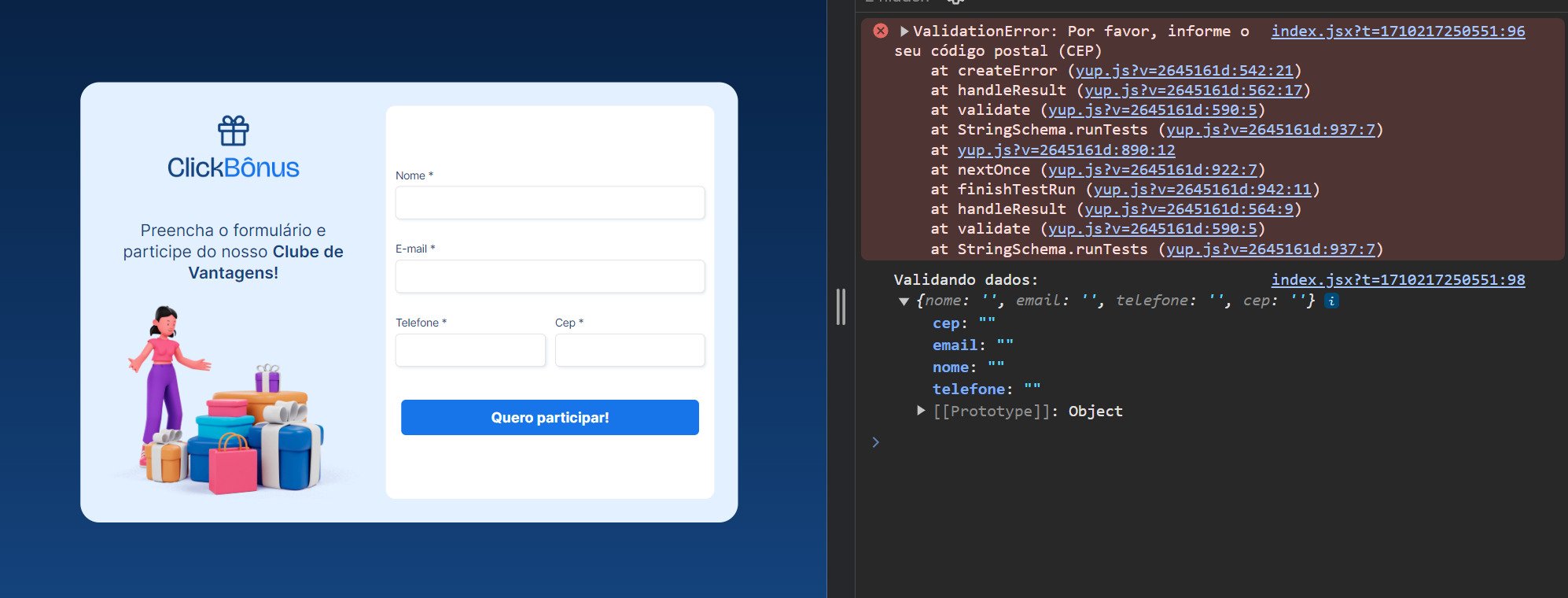The width and height of the screenshot is (1568, 598).
Task: Click the 'ClickBônus' brand text
Action: point(233,168)
